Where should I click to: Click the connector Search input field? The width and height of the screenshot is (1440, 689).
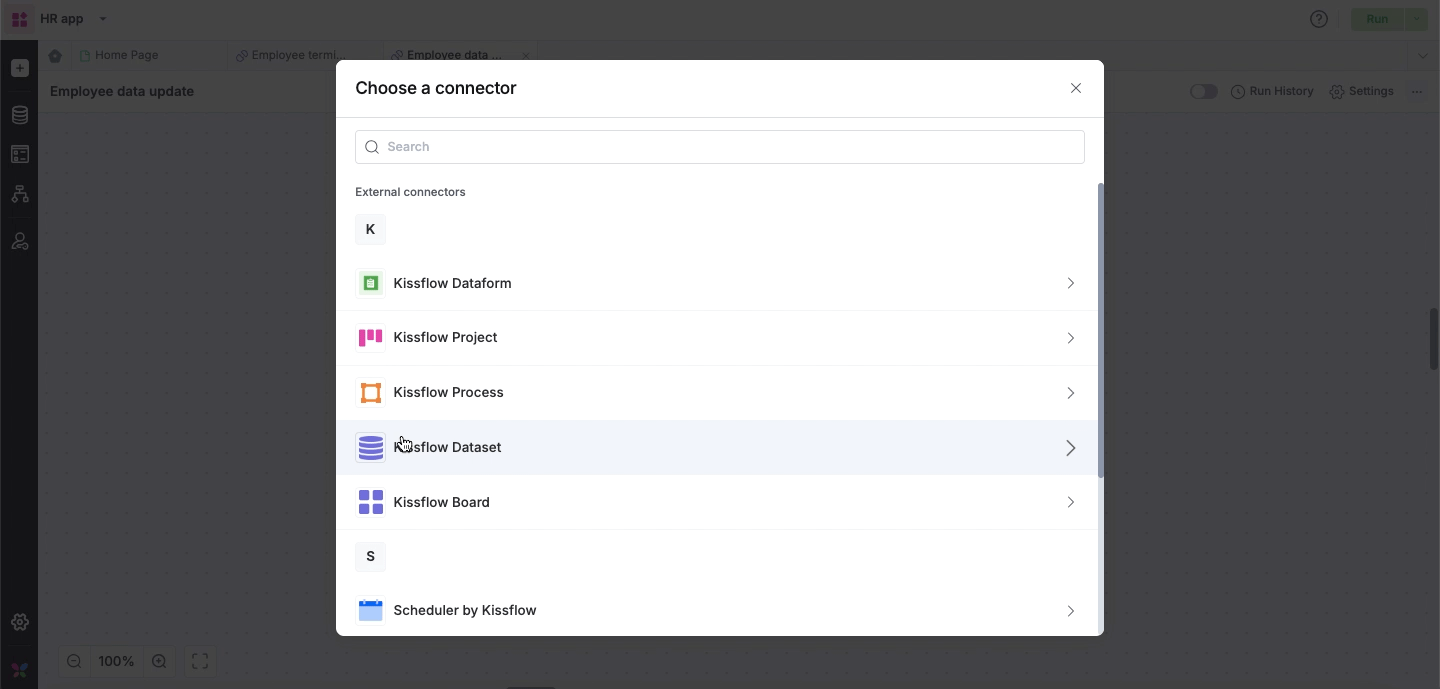tap(720, 147)
